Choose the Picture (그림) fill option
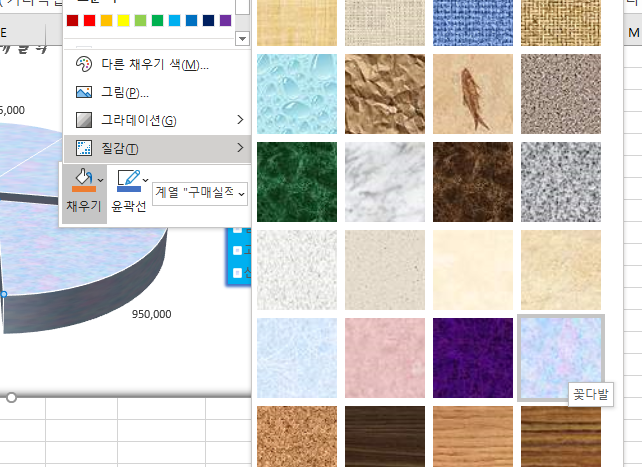 pos(125,93)
